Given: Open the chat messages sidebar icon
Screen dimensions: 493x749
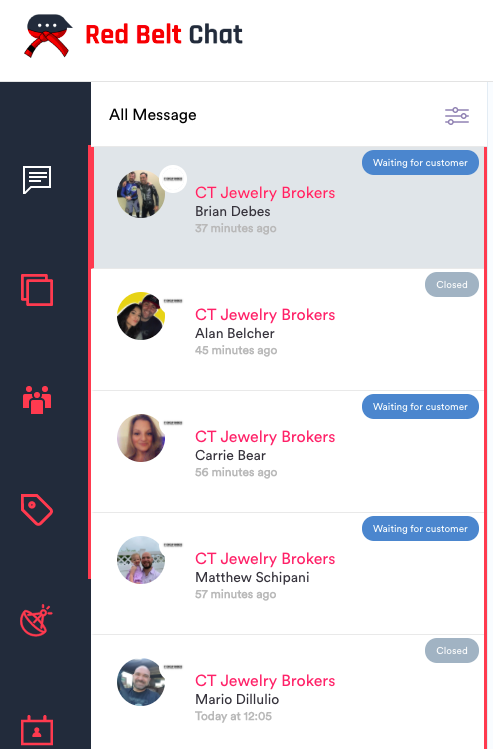Looking at the screenshot, I should 37,180.
